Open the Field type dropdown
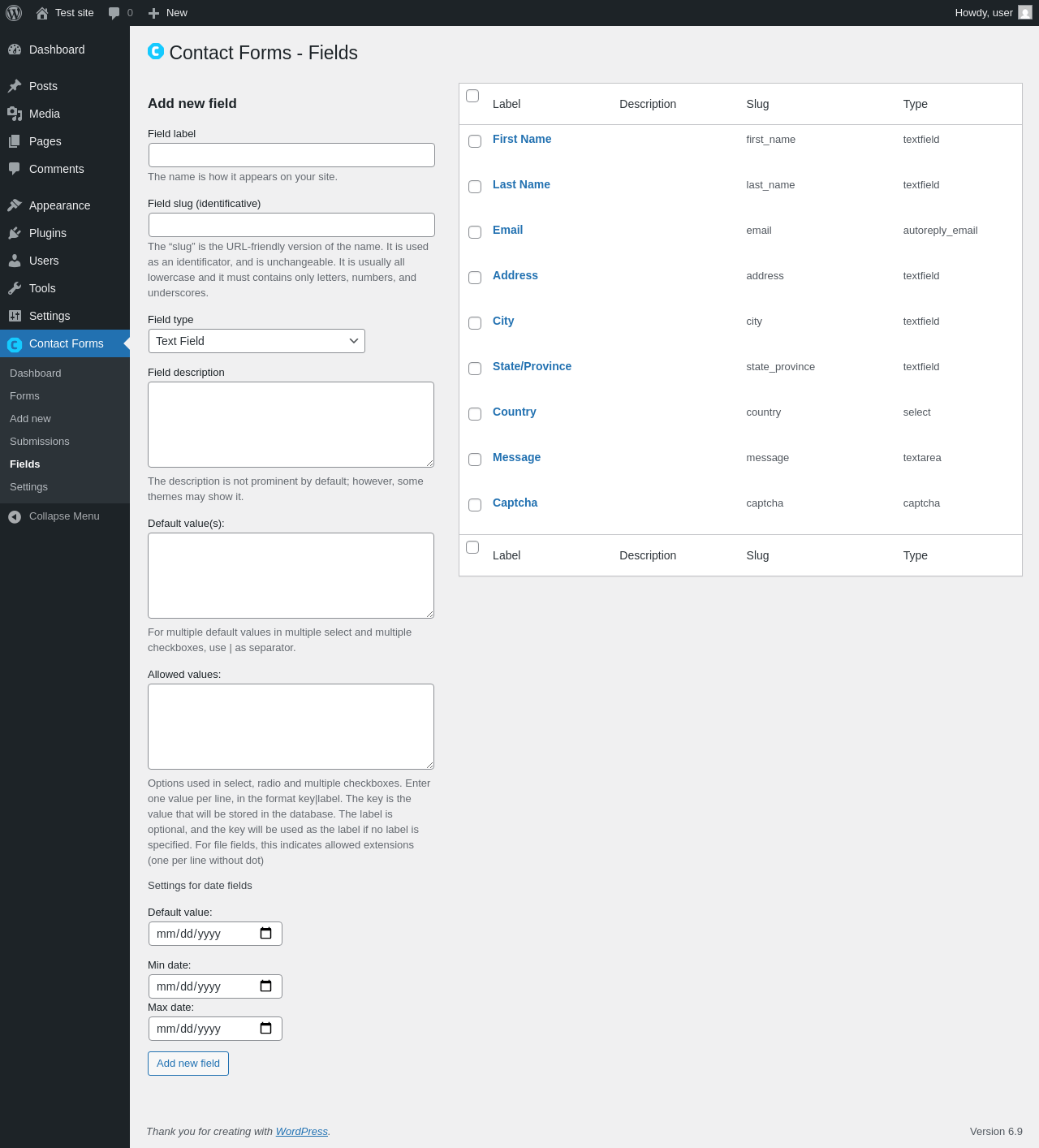 coord(257,341)
